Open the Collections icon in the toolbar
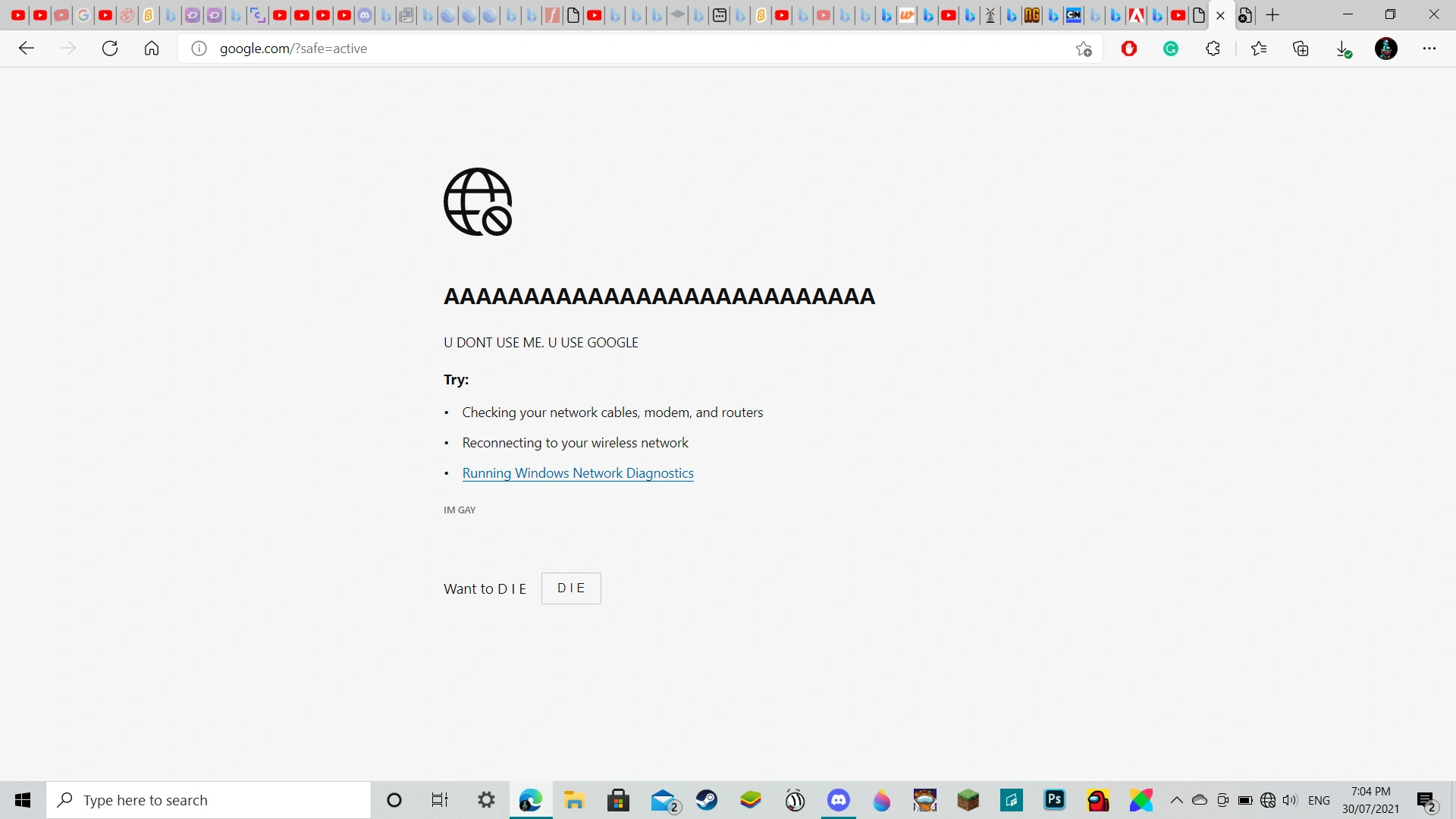The height and width of the screenshot is (819, 1456). pyautogui.click(x=1301, y=48)
